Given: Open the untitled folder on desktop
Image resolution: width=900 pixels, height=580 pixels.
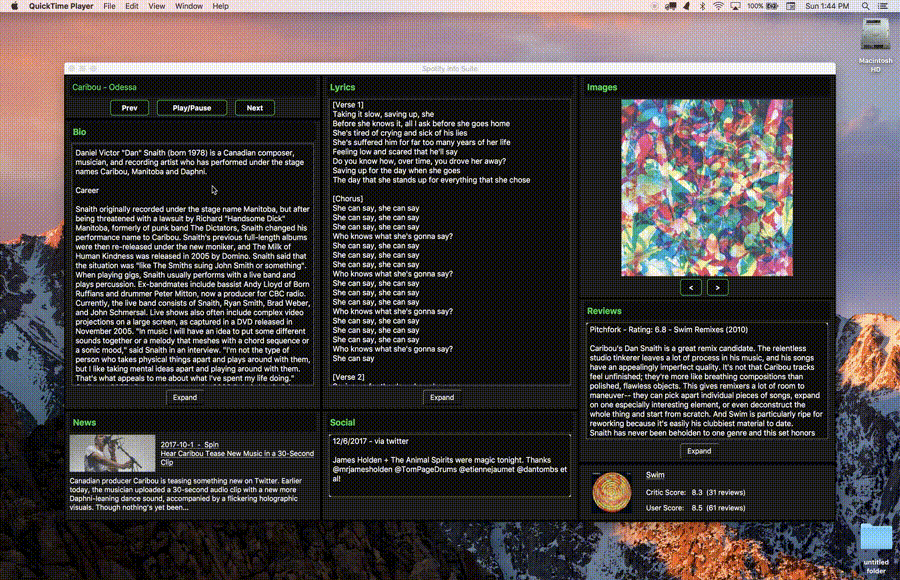Looking at the screenshot, I should [x=875, y=538].
